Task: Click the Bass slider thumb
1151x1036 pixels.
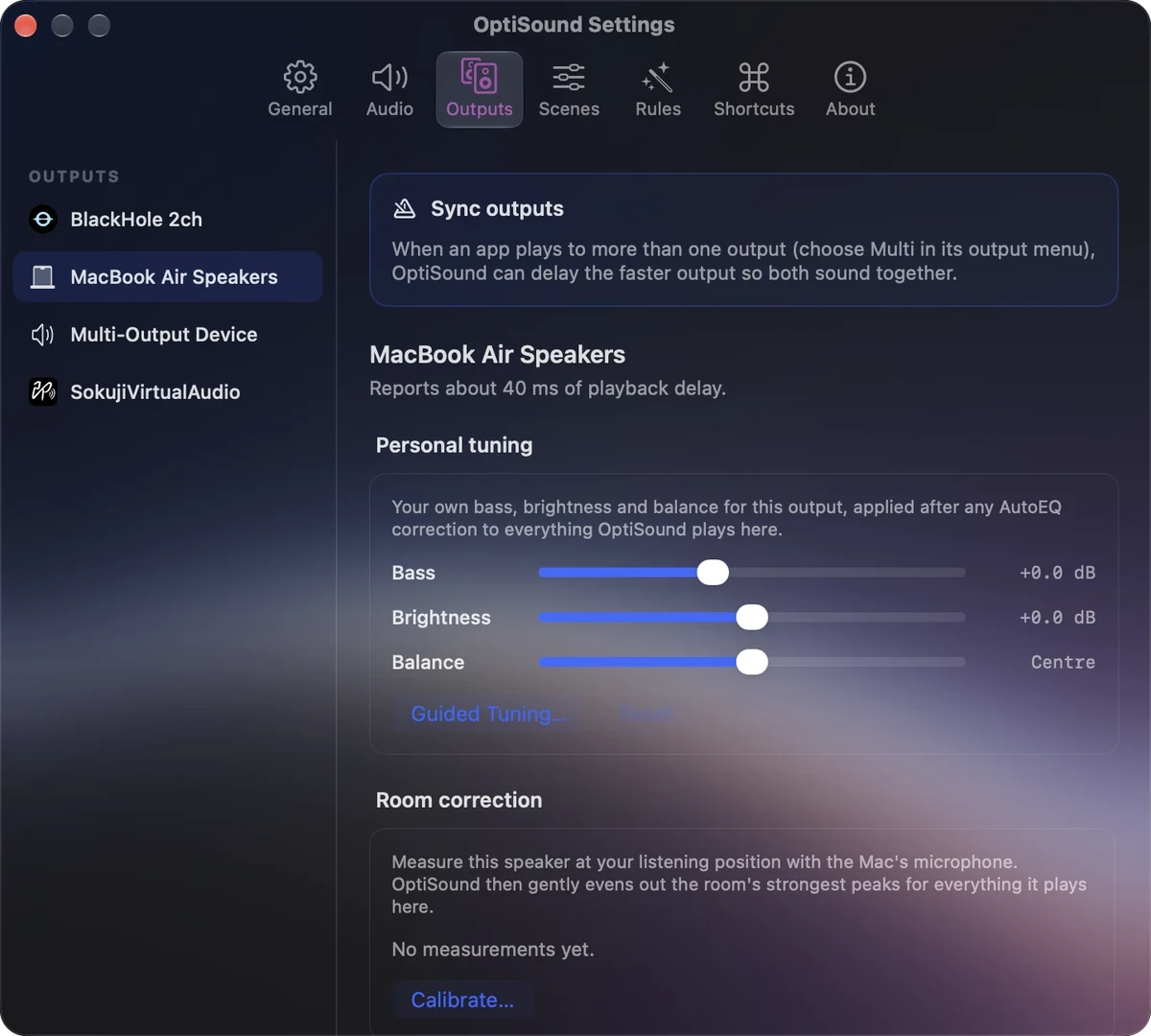Action: 713,573
